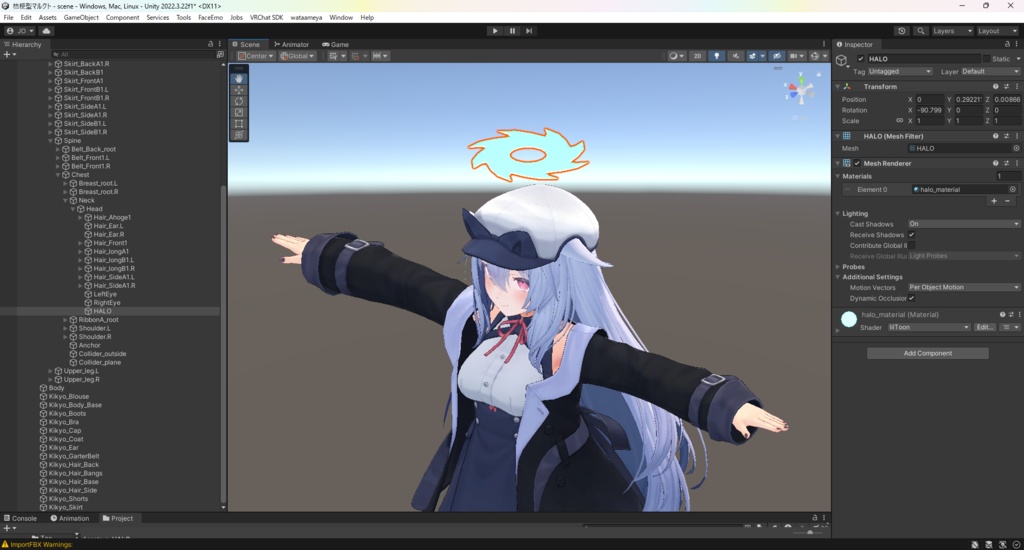Screen dimensions: 1024x550
Task: Open material picker for halo_material
Action: pos(1013,189)
